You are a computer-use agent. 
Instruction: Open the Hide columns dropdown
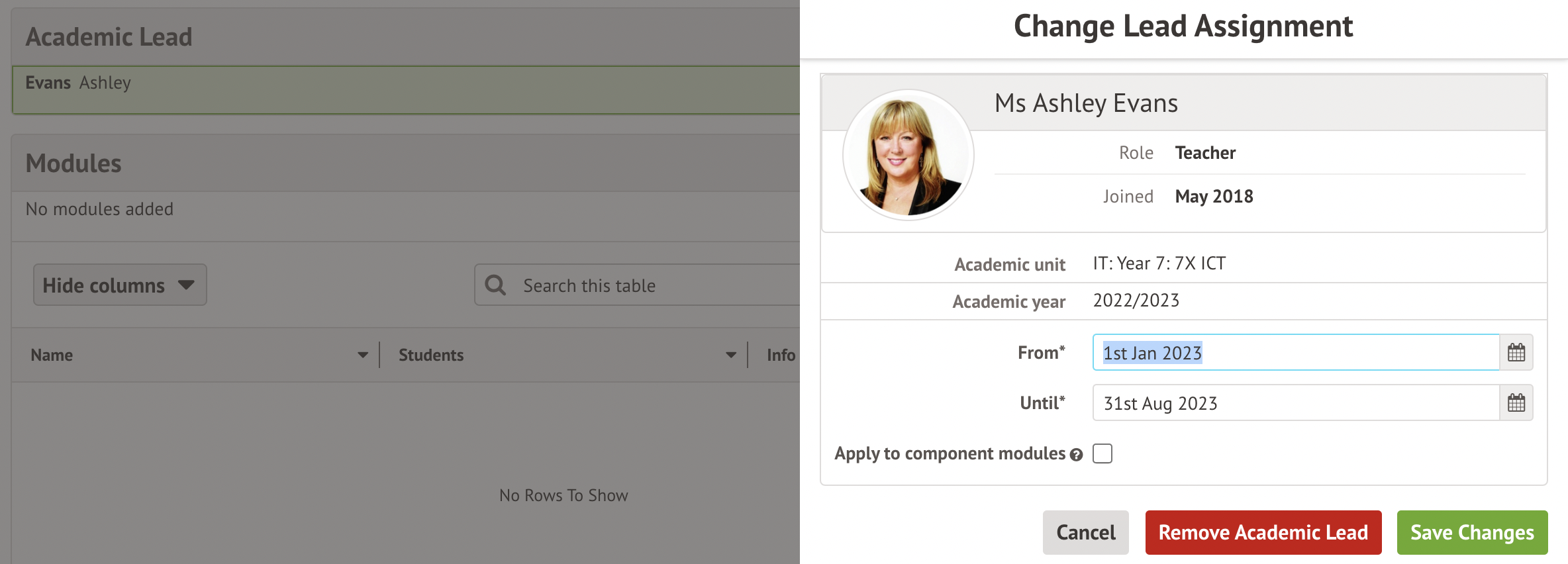click(120, 285)
